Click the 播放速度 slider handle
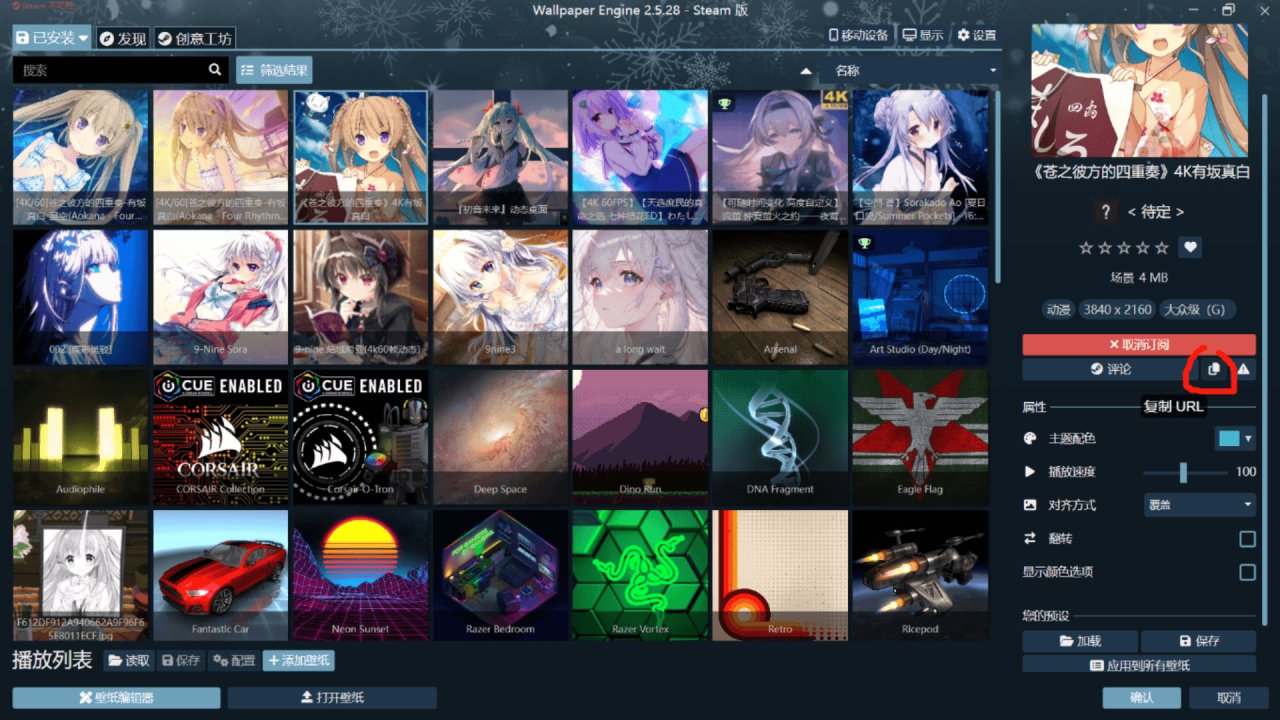 click(x=1183, y=472)
